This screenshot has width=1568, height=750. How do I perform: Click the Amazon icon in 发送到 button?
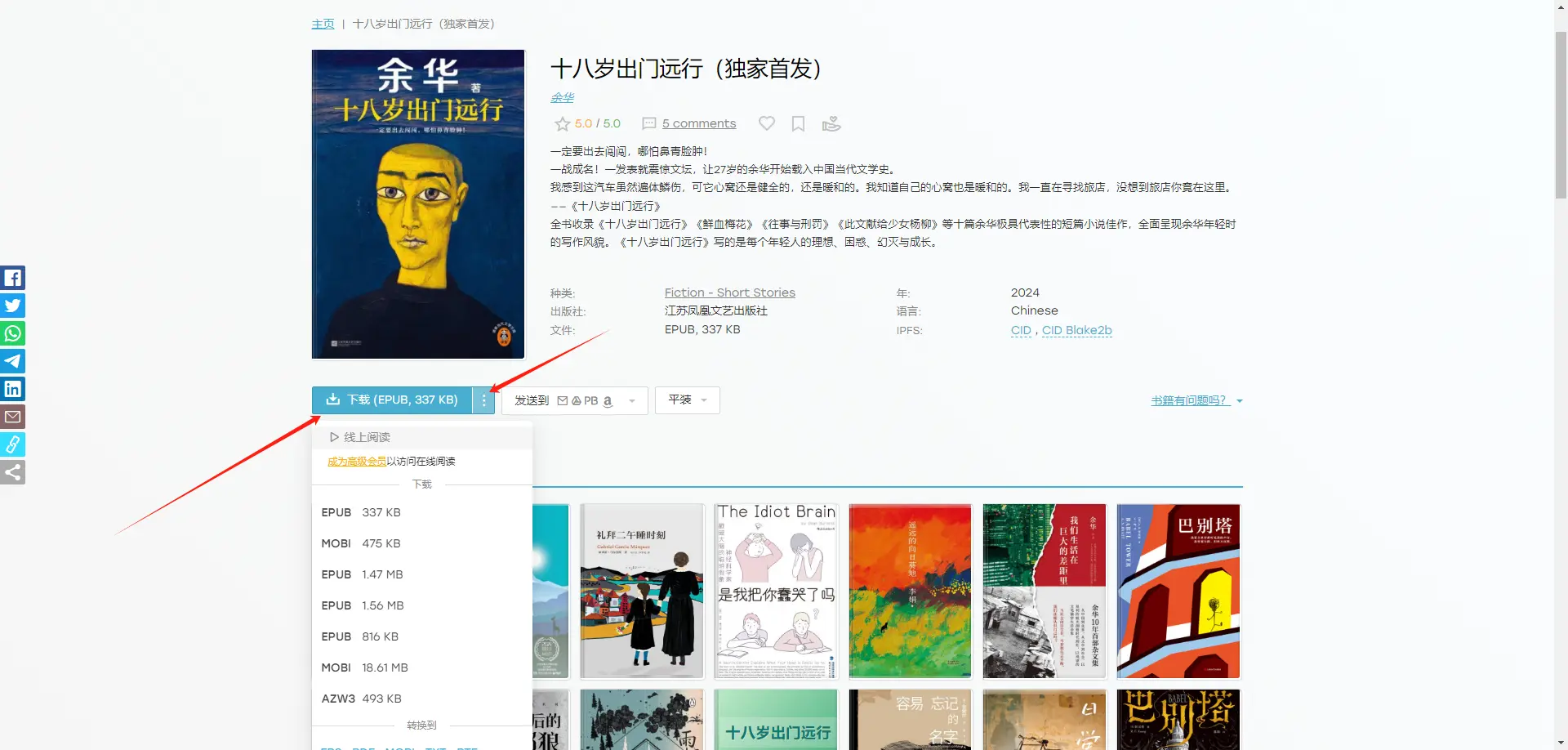click(607, 401)
